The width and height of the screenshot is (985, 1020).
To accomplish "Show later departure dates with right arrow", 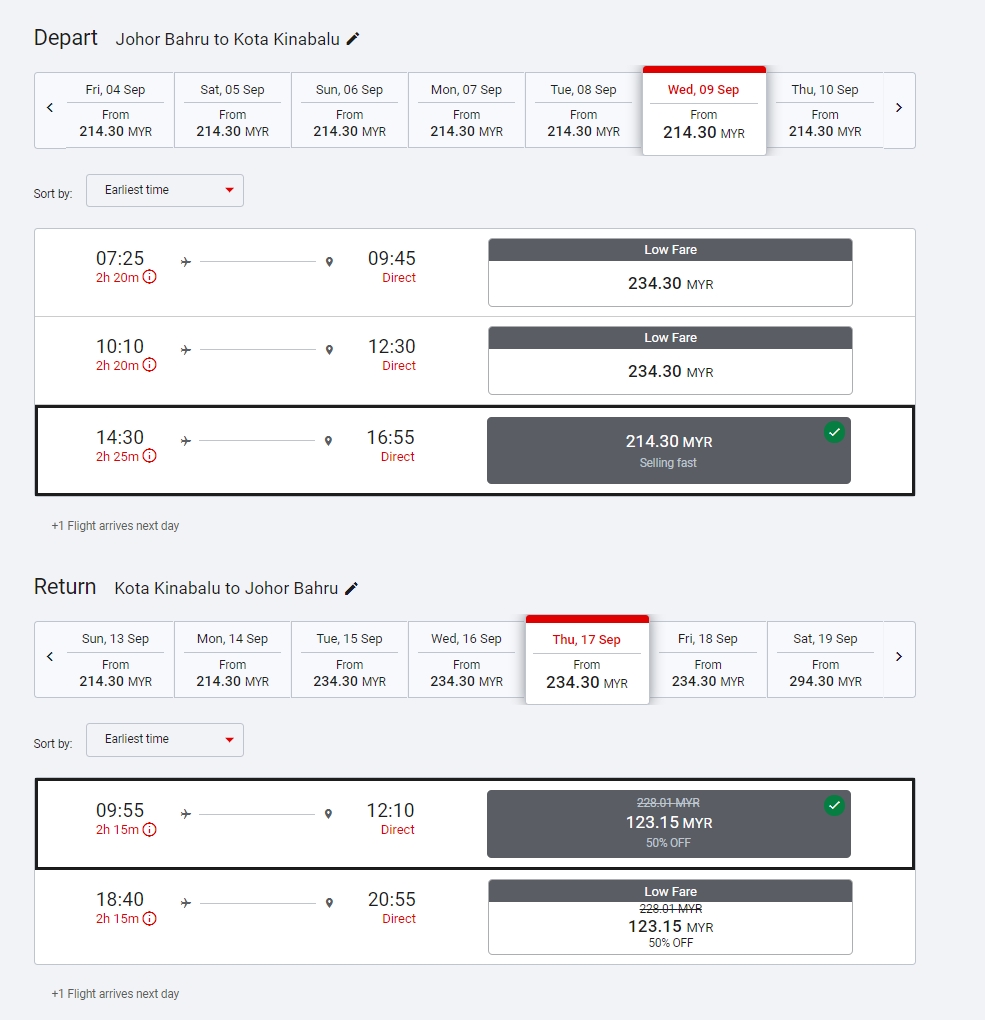I will coord(899,108).
